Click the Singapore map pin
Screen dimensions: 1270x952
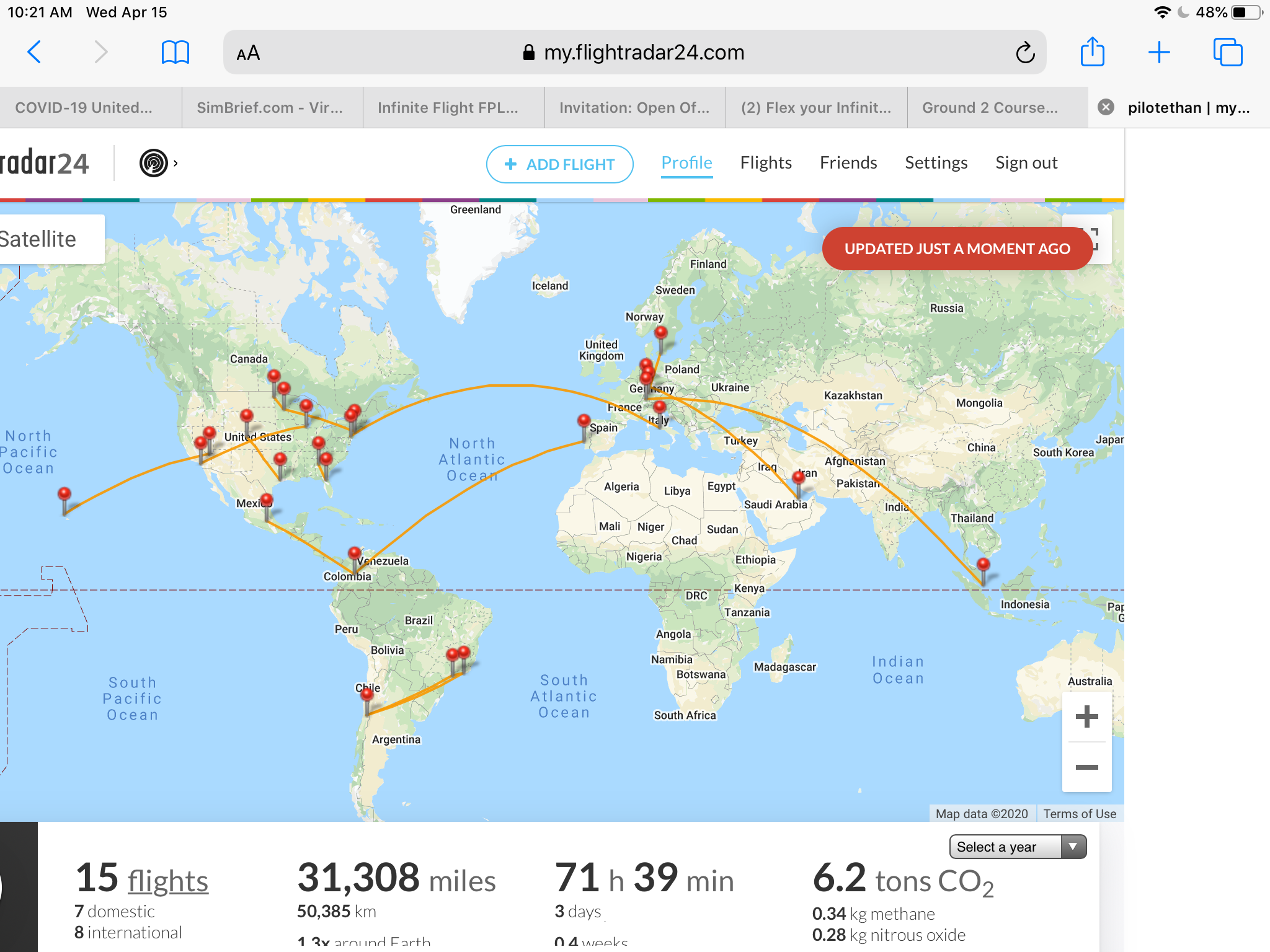(983, 565)
